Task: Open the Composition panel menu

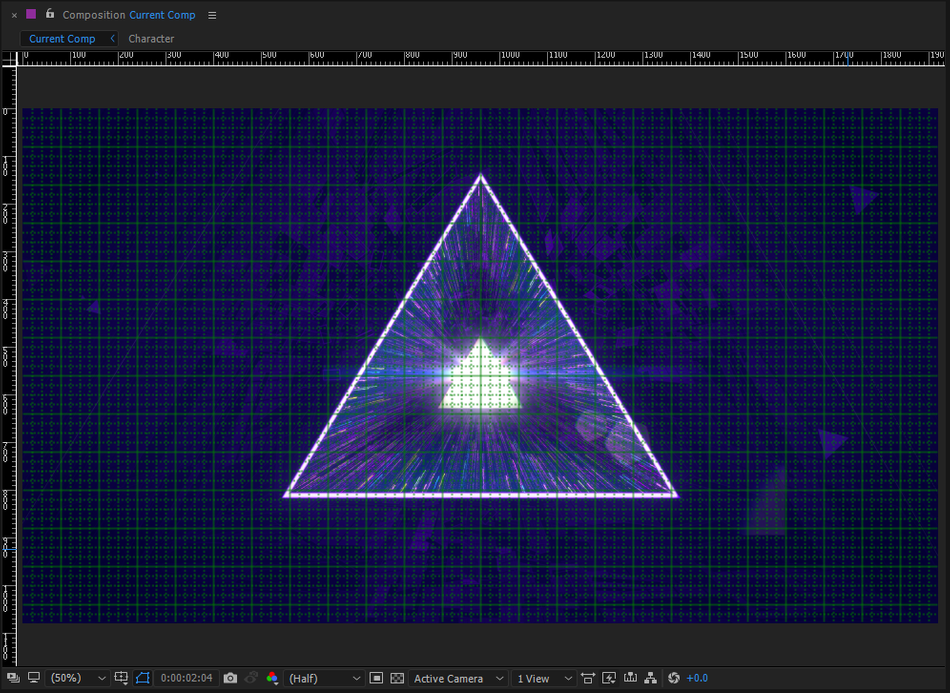Action: 211,15
